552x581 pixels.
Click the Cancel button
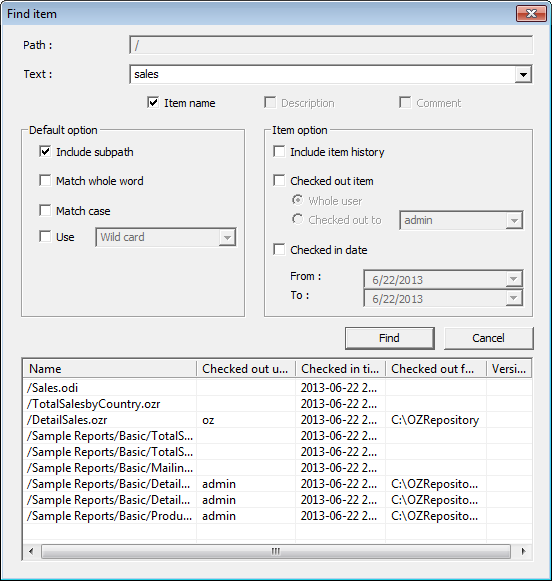click(x=488, y=338)
